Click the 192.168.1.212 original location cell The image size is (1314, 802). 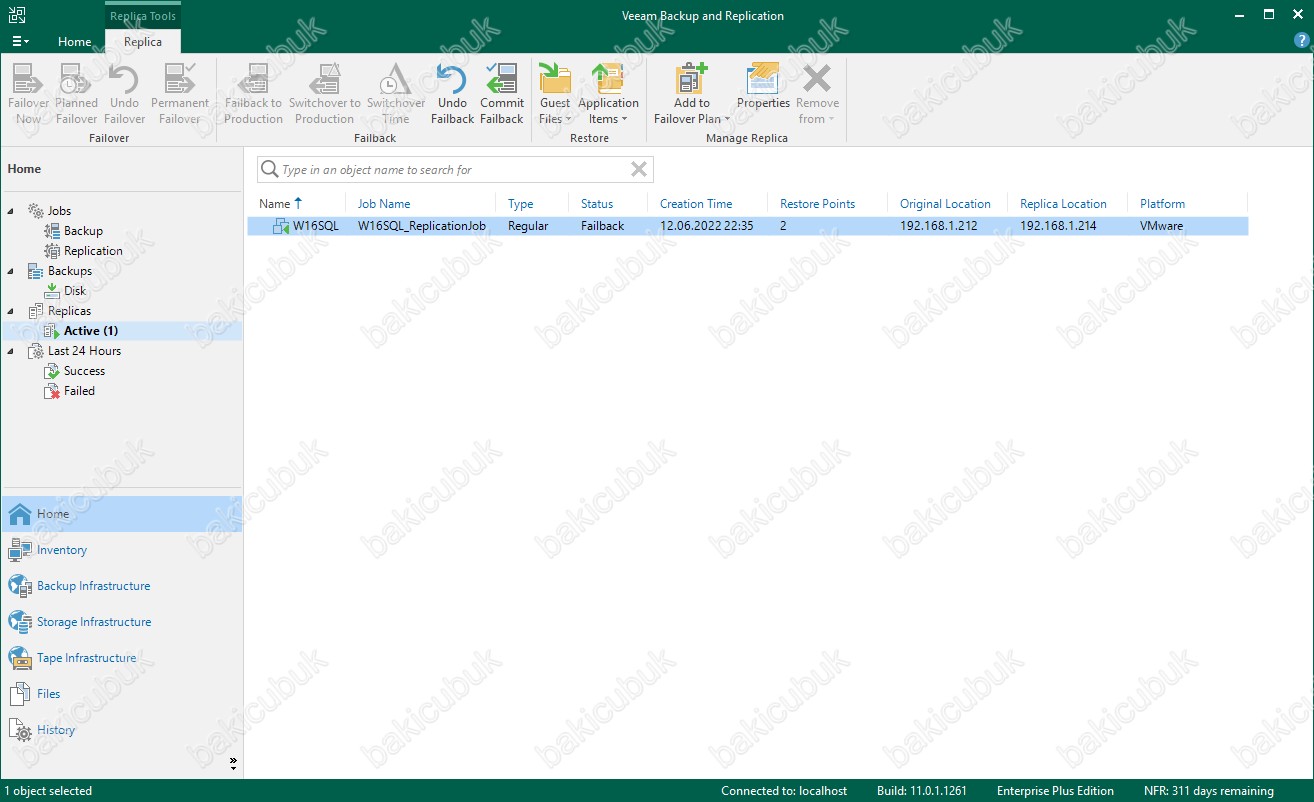pyautogui.click(x=939, y=226)
